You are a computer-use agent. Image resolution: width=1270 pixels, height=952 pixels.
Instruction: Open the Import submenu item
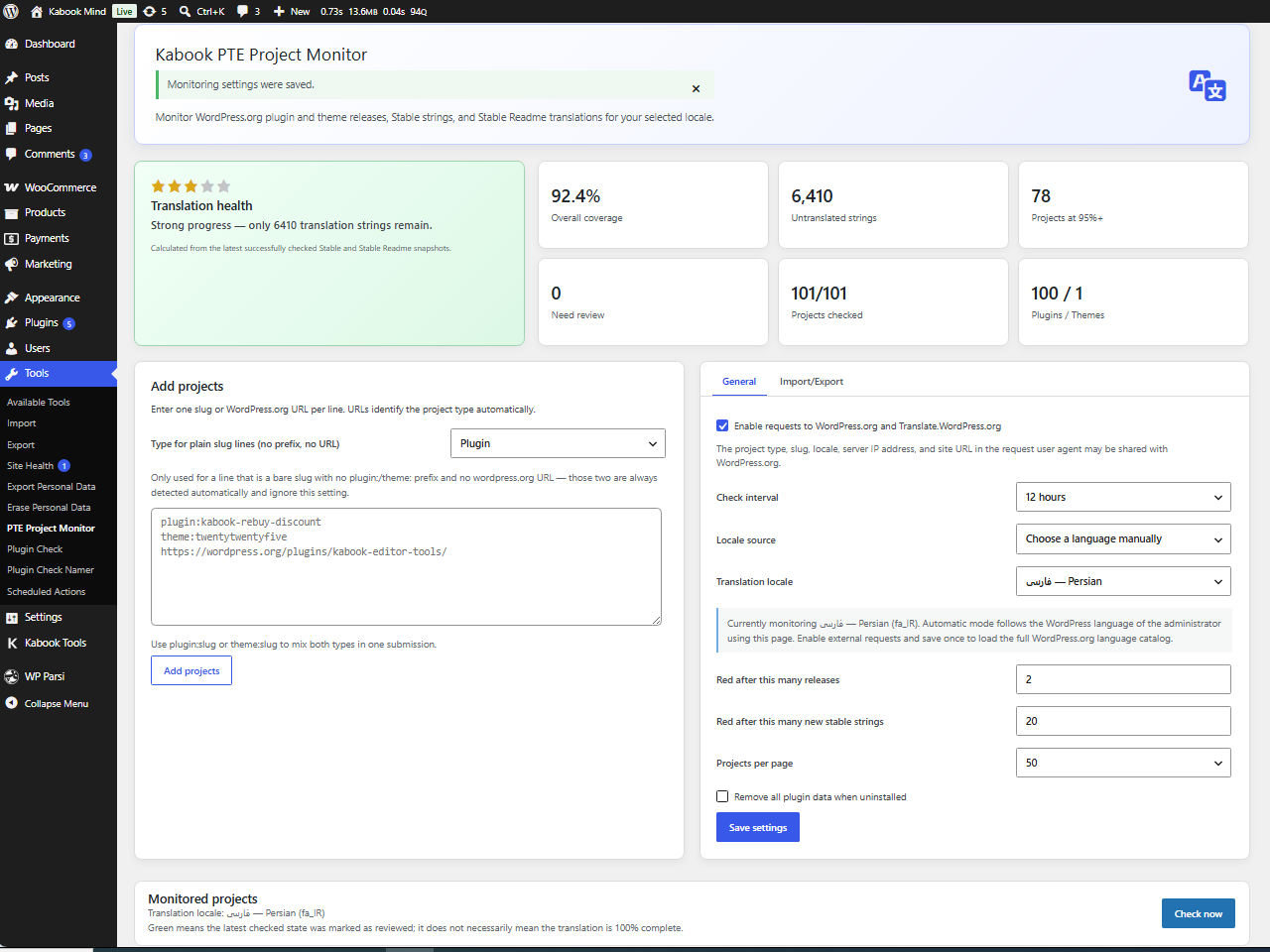pos(22,423)
